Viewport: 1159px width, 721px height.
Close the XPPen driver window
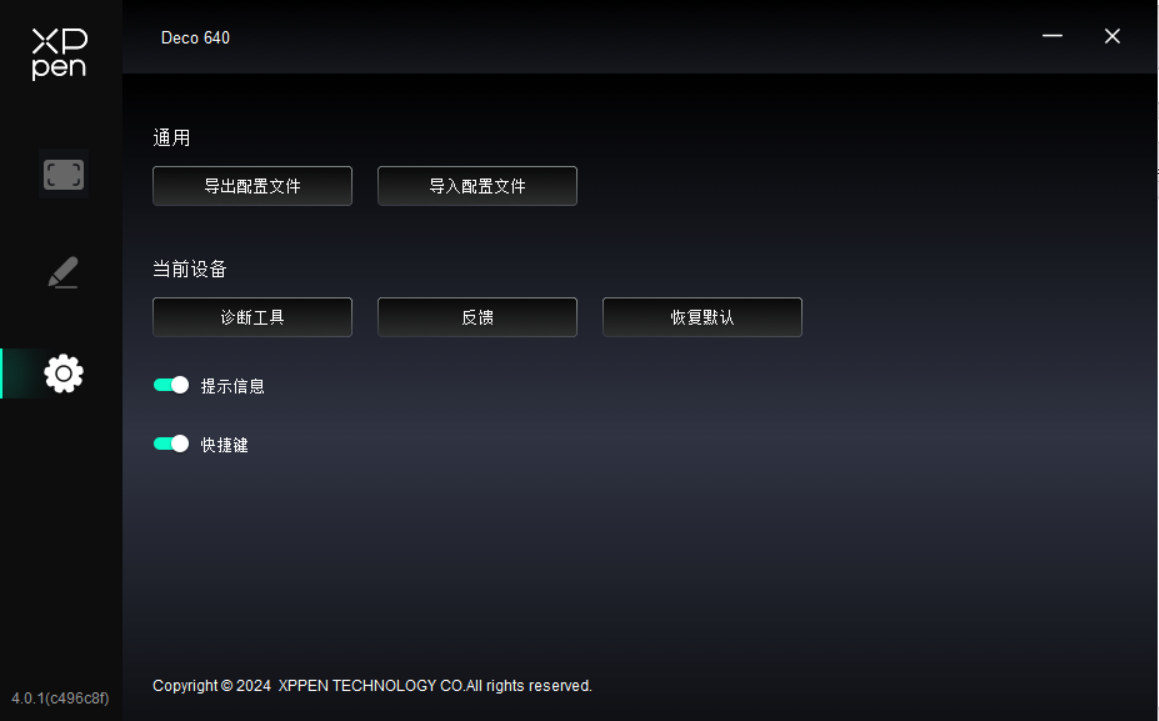pos(1112,36)
